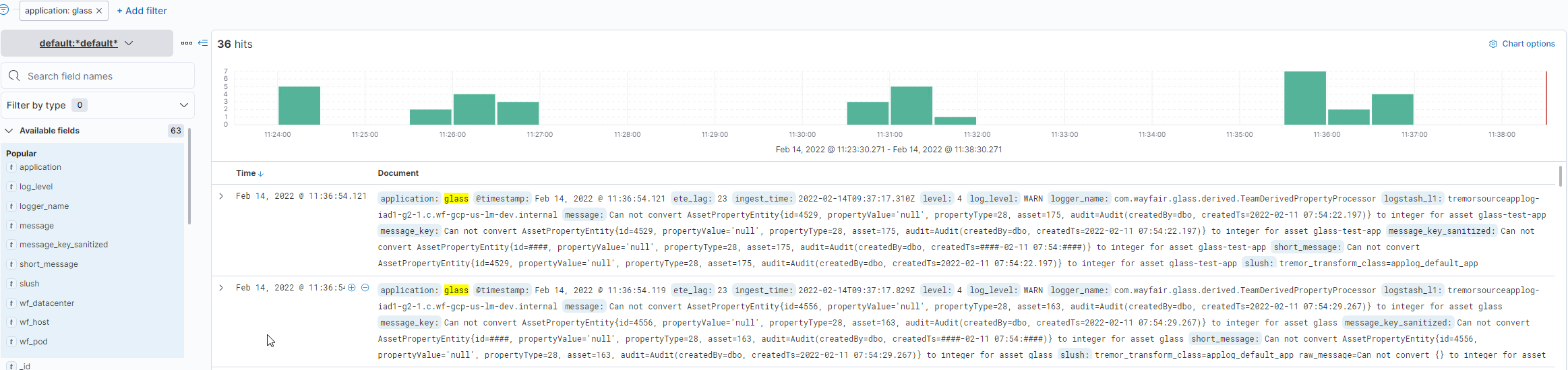Select the log_level field
The width and height of the screenshot is (1568, 370).
36,187
